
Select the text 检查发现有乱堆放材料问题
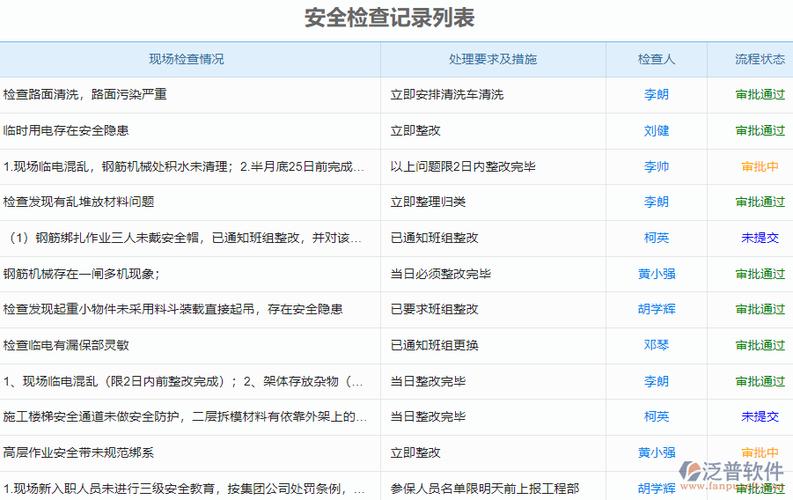pos(78,202)
